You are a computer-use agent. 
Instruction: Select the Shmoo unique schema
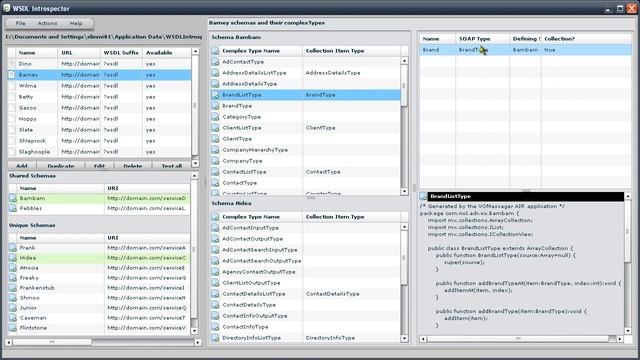point(99,298)
